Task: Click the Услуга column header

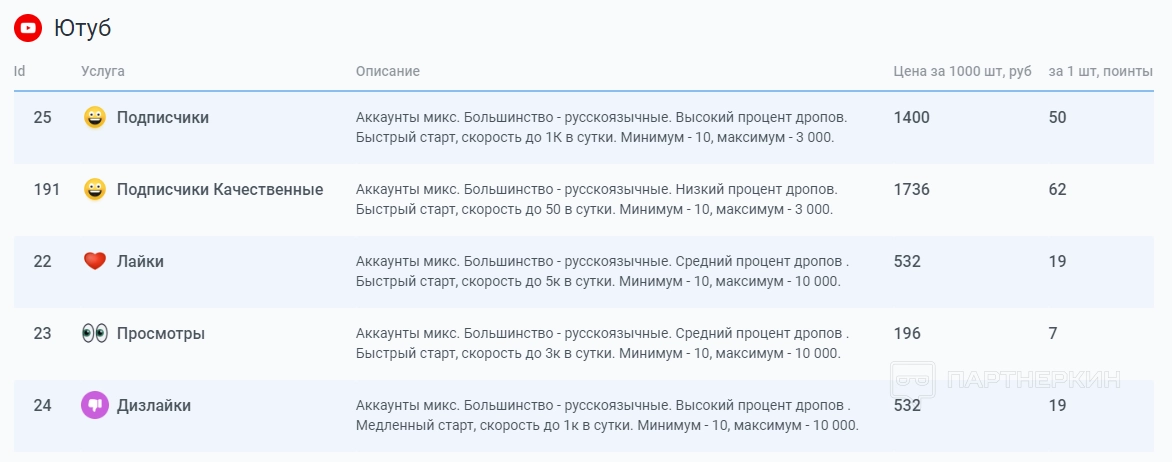Action: tap(103, 72)
